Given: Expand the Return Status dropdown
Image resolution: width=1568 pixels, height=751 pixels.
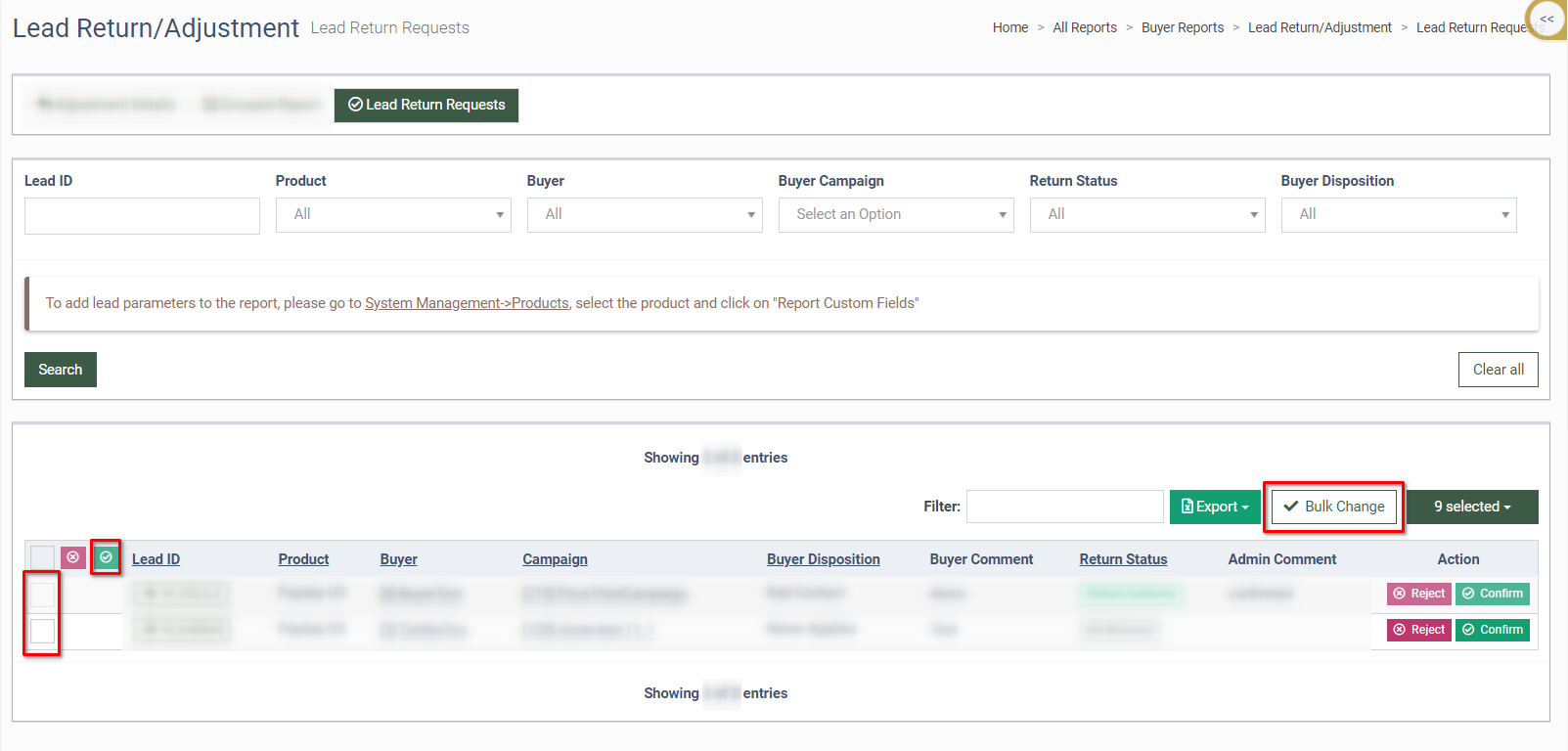Looking at the screenshot, I should click(x=1146, y=214).
